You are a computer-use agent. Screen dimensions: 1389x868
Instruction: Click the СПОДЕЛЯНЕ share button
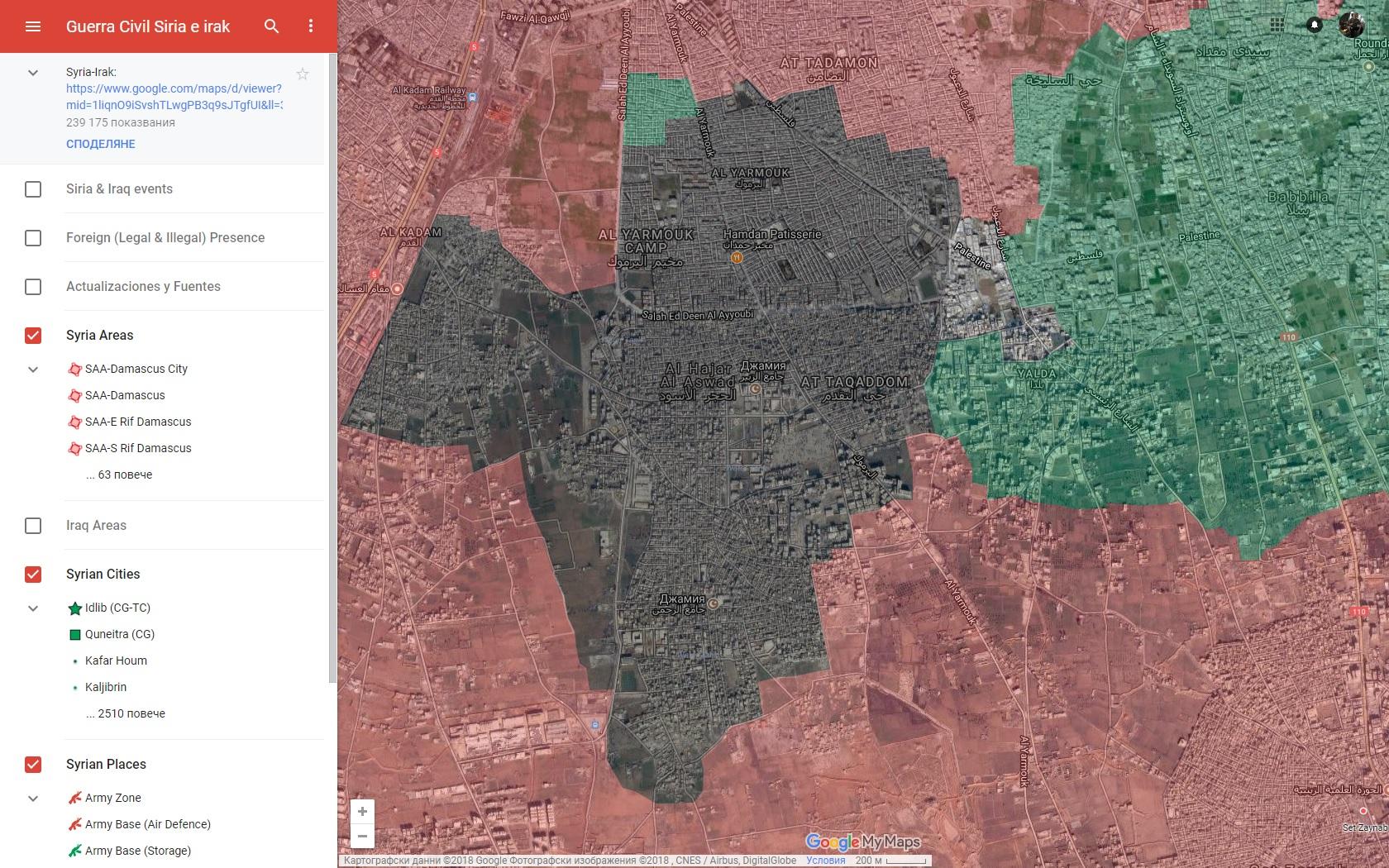(x=101, y=144)
